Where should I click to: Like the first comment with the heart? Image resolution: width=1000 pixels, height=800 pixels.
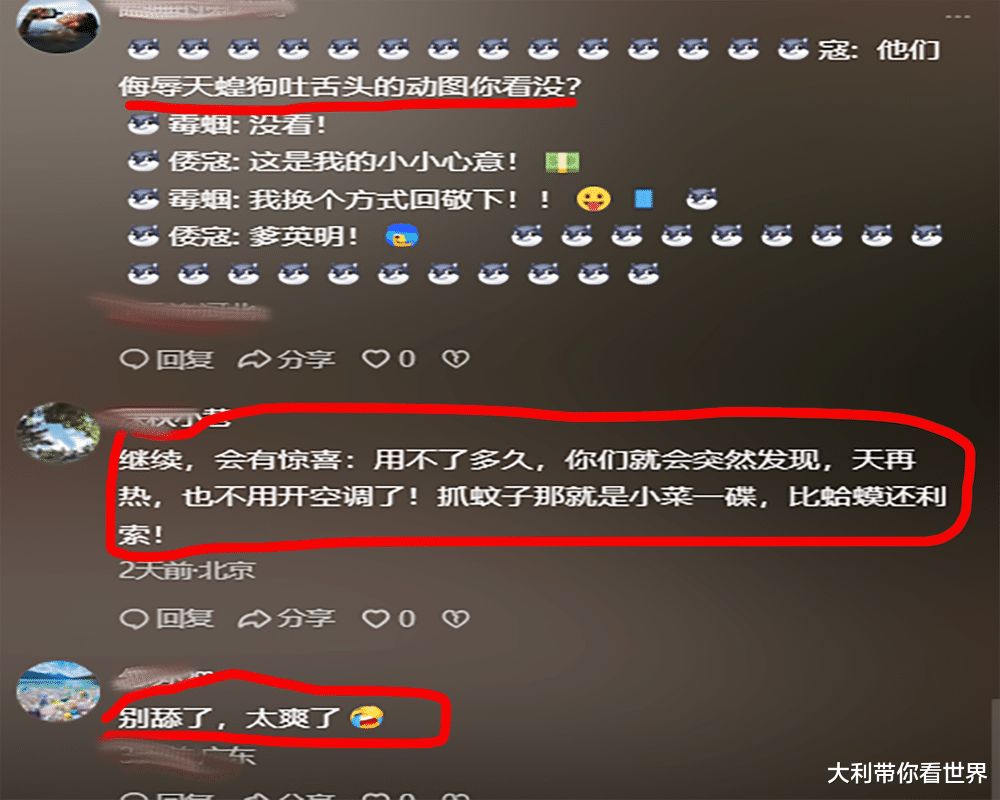pos(376,359)
